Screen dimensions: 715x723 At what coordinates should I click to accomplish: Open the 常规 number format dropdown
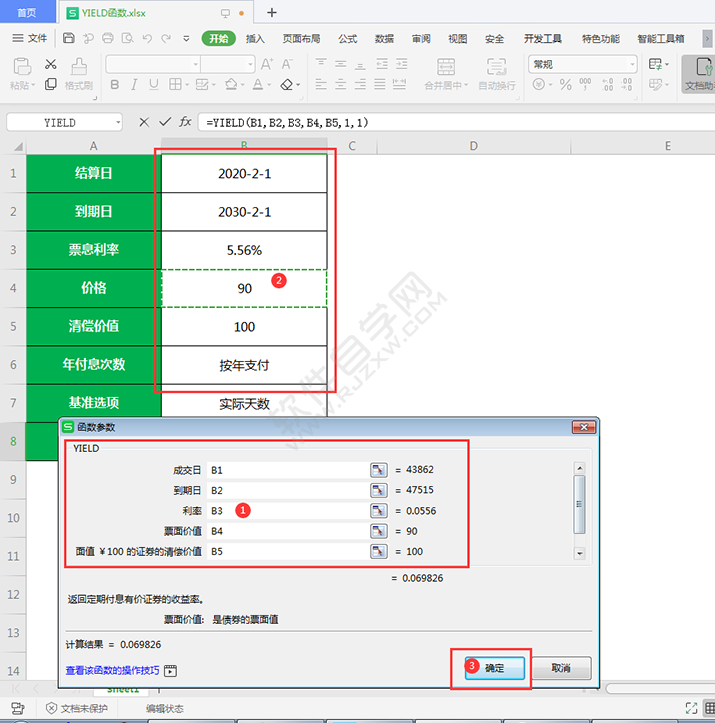click(x=632, y=65)
